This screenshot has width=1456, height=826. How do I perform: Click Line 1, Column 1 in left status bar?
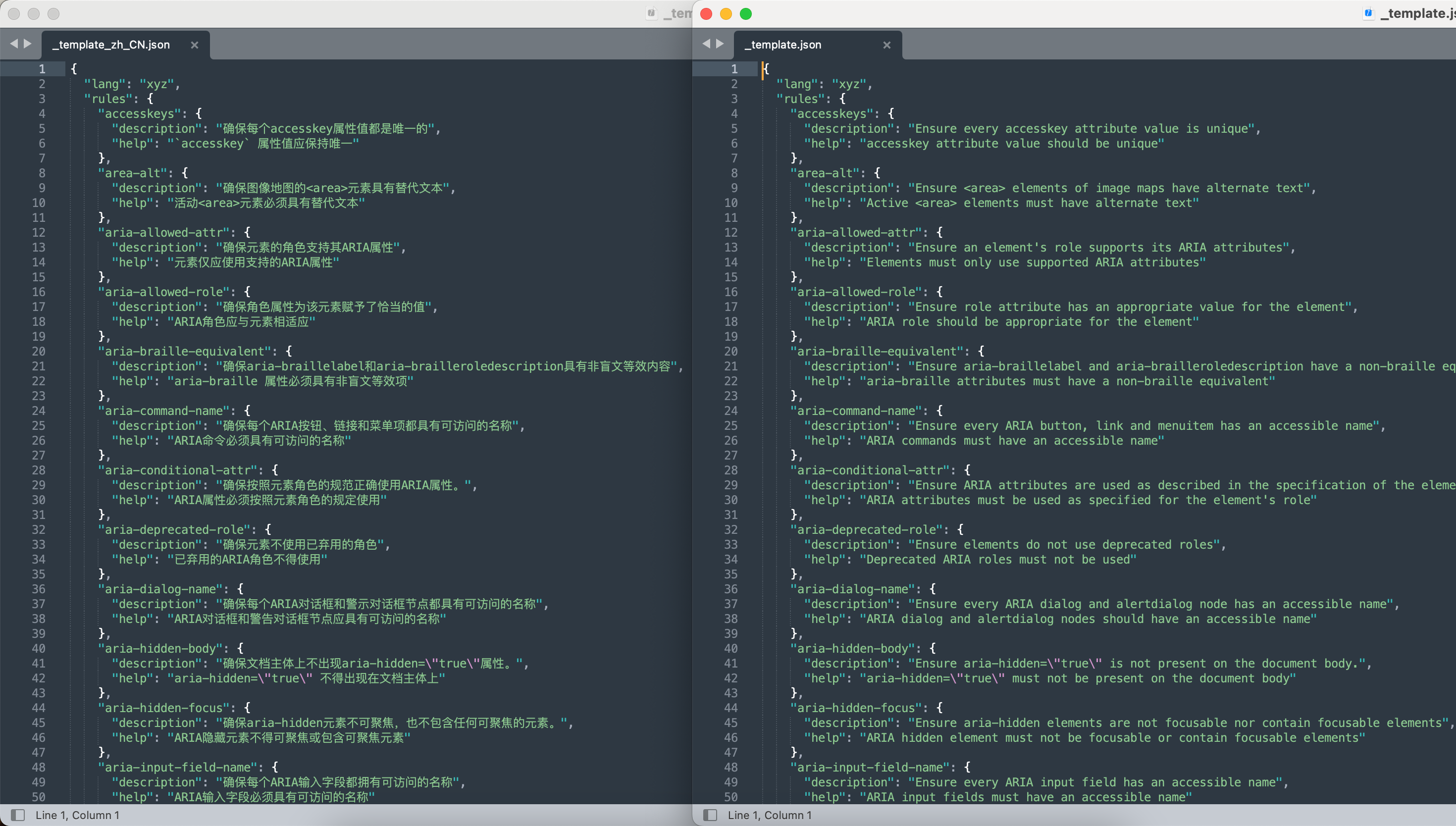tap(77, 815)
